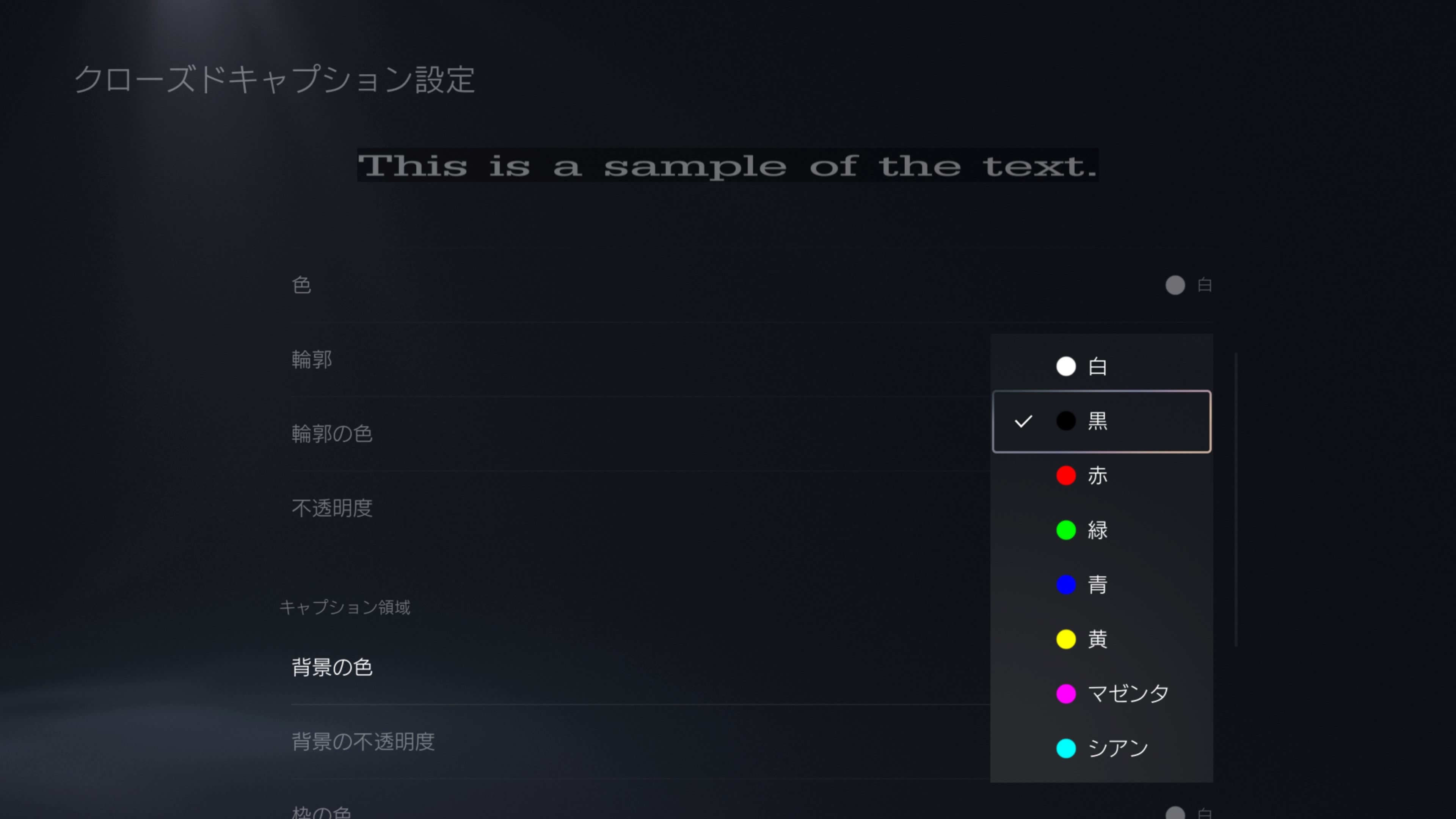
Task: Click the checkmark beside 黒
Action: click(1023, 422)
